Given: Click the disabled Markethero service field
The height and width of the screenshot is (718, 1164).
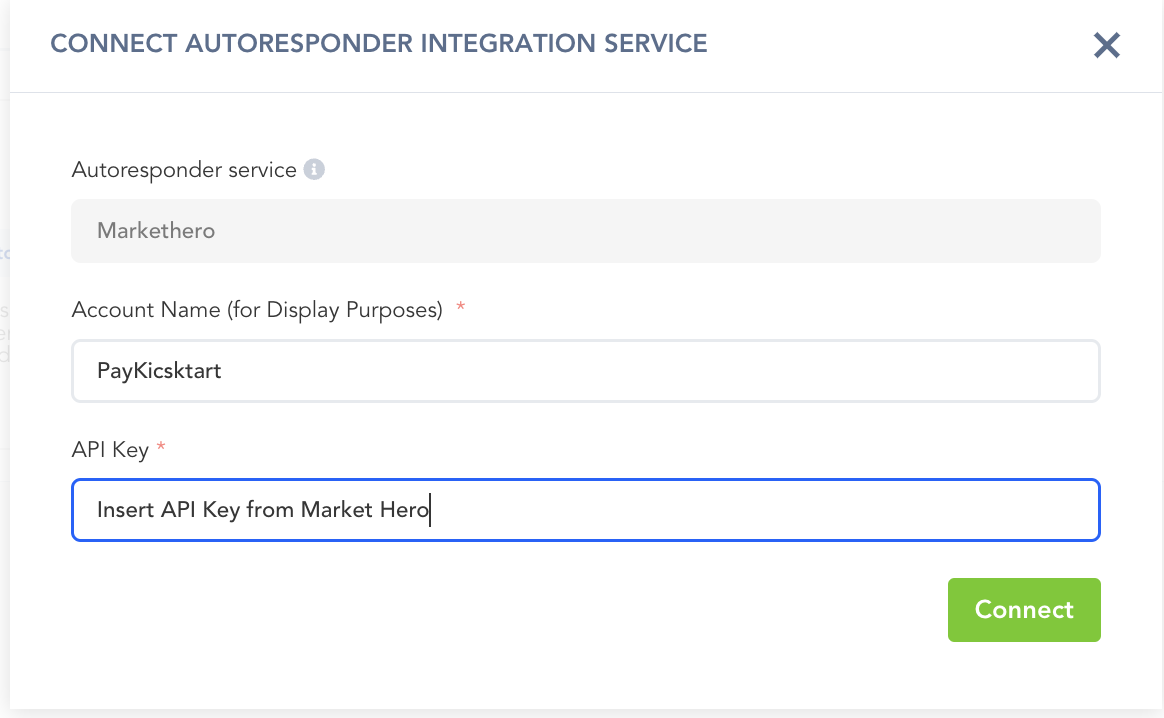Looking at the screenshot, I should 585,231.
